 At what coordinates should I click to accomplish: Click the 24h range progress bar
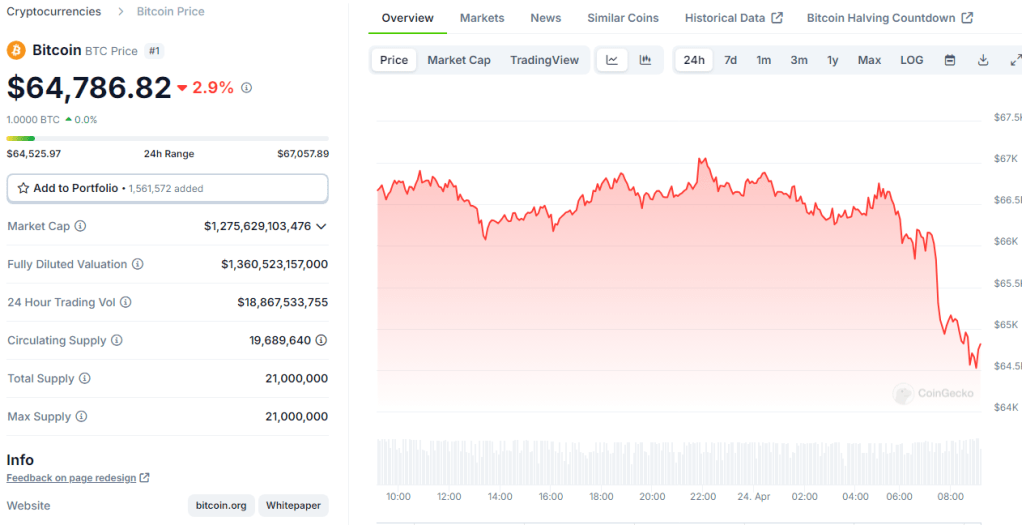click(x=167, y=138)
